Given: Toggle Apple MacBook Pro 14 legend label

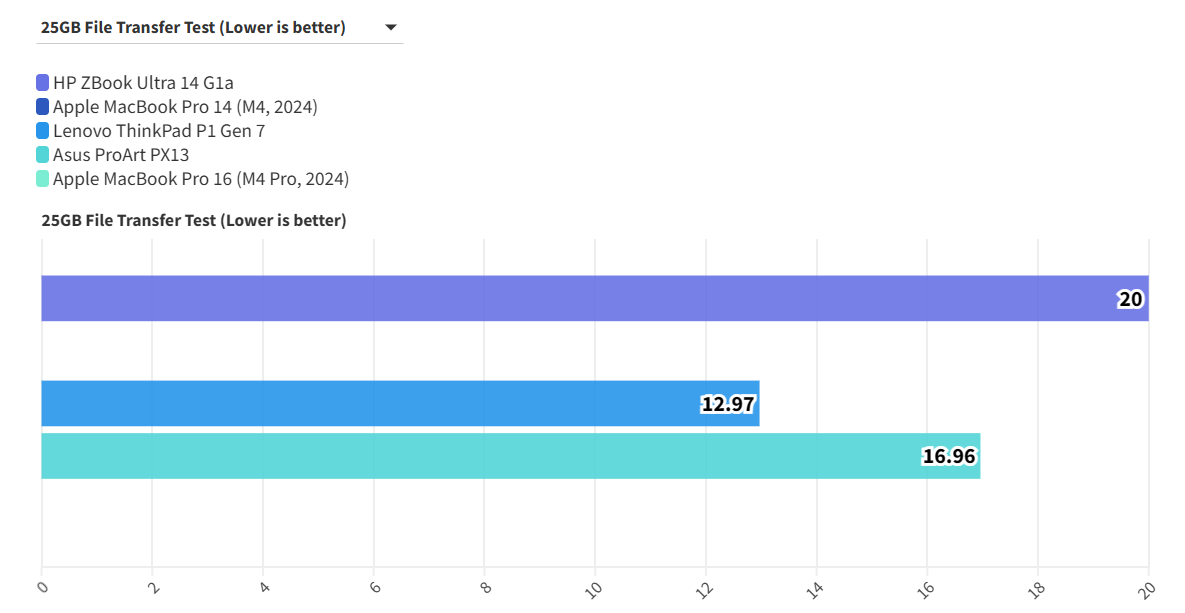Looking at the screenshot, I should (185, 107).
